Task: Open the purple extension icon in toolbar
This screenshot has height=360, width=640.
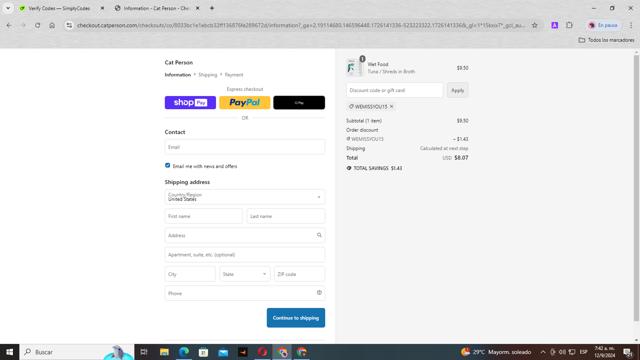Action: coord(555,25)
